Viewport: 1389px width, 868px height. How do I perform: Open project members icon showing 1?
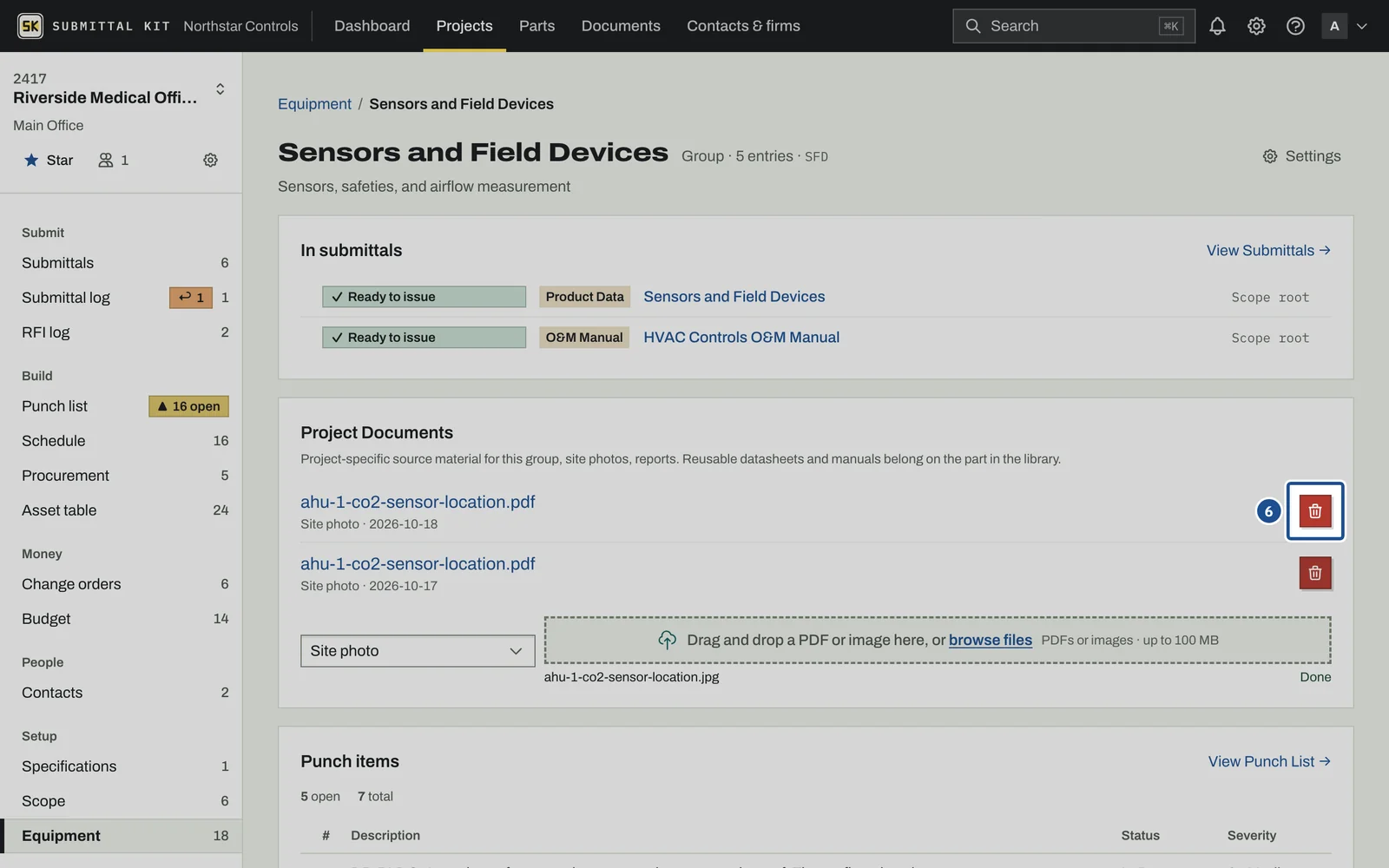(x=114, y=160)
